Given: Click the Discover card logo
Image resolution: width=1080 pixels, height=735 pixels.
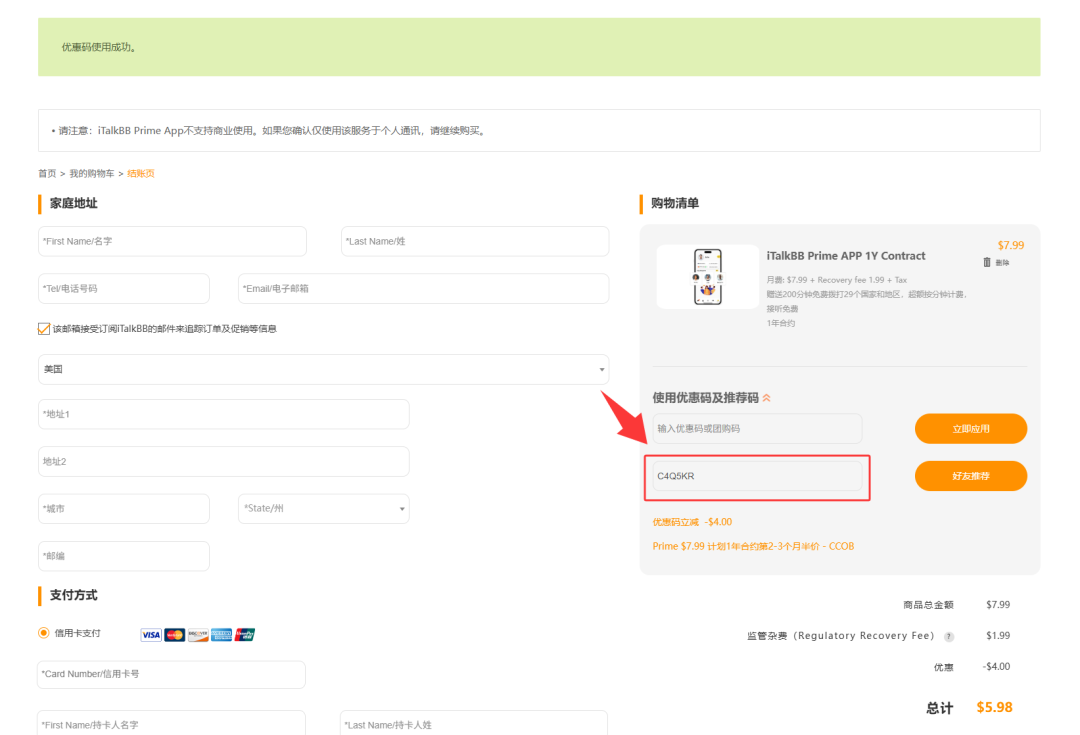Looking at the screenshot, I should pyautogui.click(x=198, y=634).
